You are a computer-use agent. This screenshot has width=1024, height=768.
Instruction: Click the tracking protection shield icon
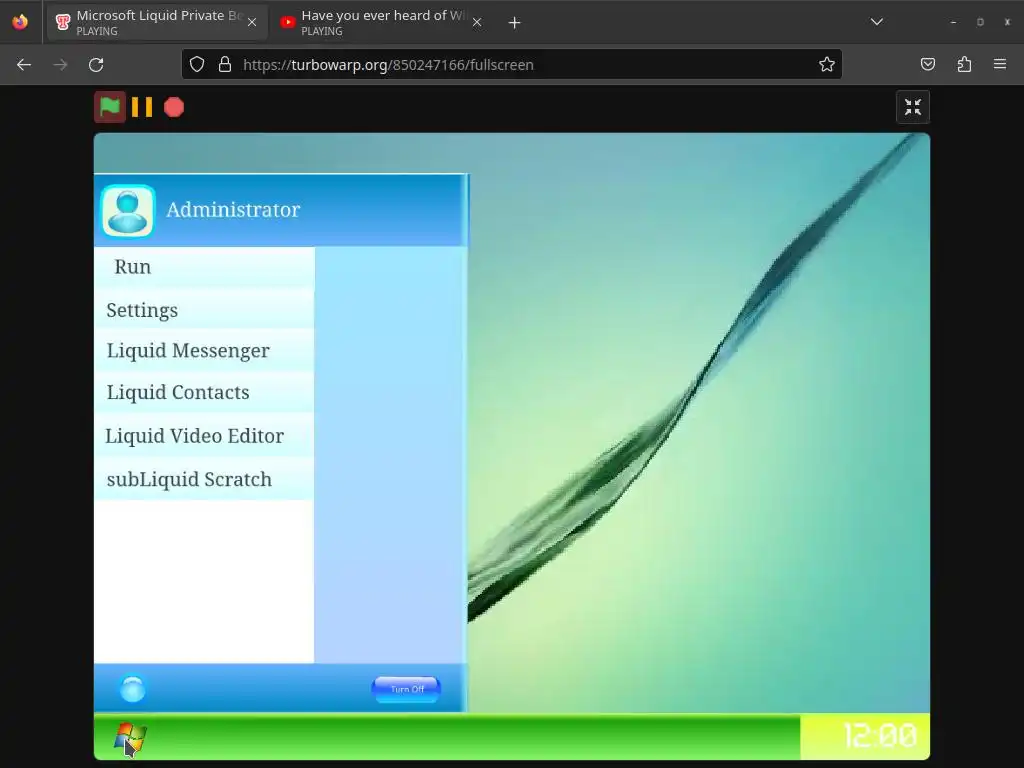point(197,64)
